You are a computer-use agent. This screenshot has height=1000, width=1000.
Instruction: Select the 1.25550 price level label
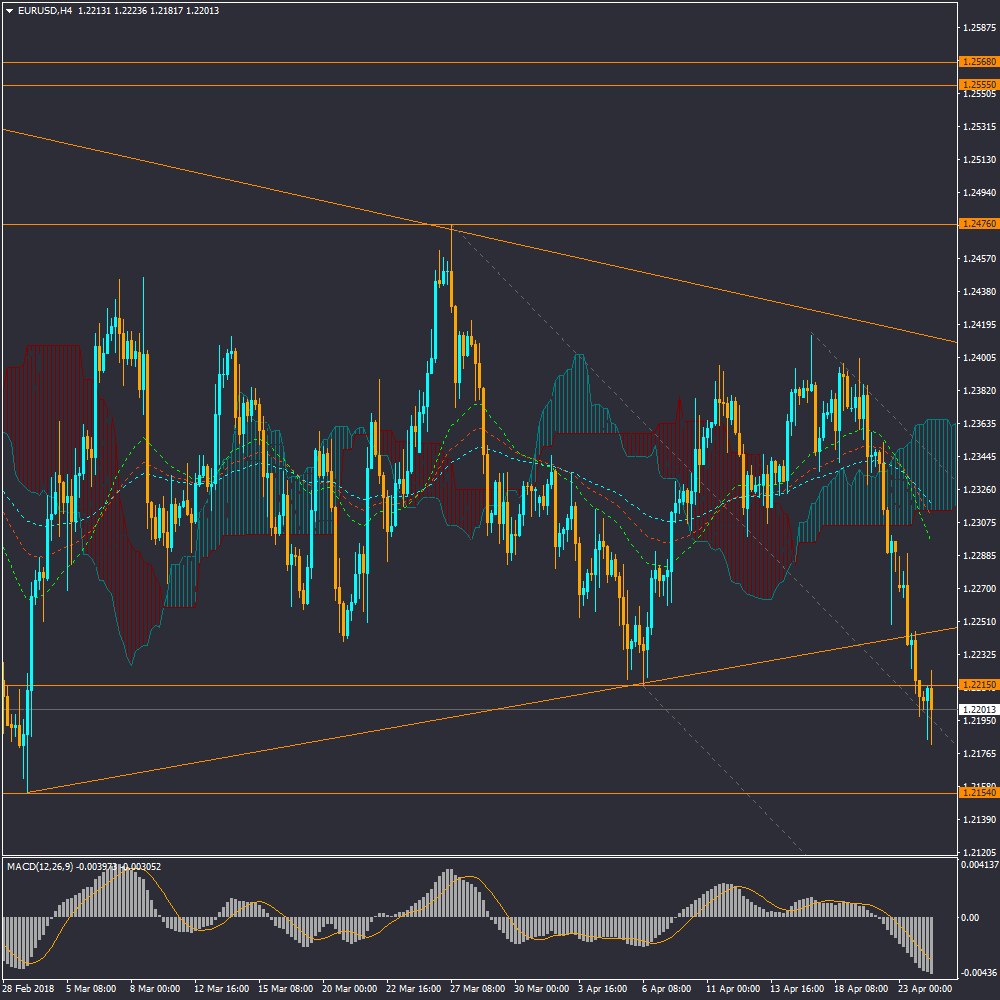point(976,86)
